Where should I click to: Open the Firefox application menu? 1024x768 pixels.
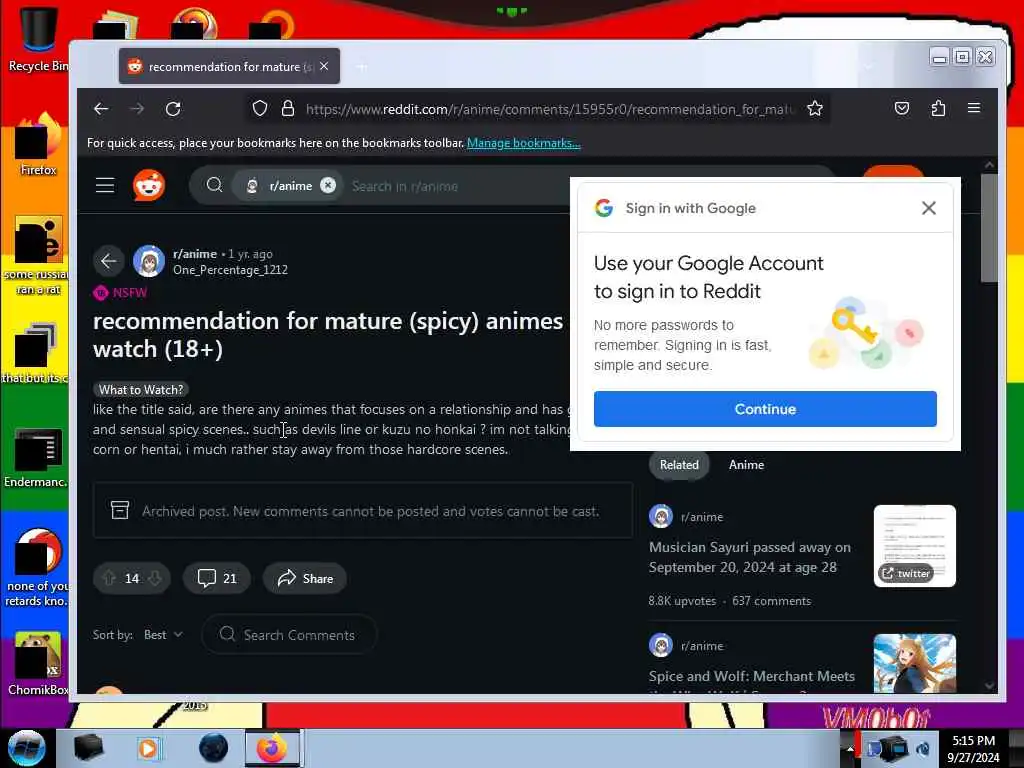pyautogui.click(x=974, y=108)
